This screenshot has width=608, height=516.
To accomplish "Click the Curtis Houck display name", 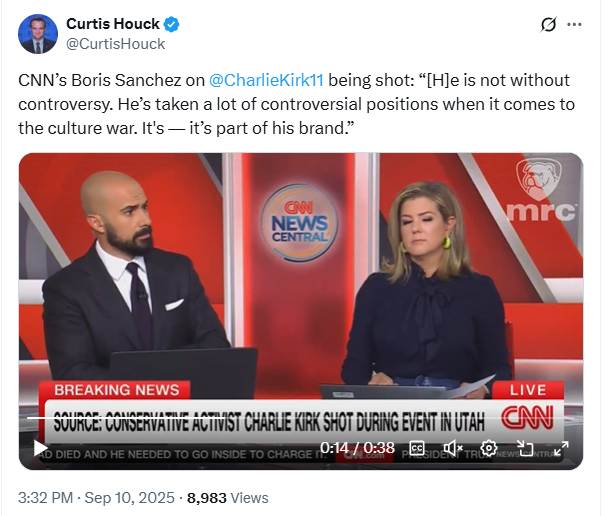I will pyautogui.click(x=113, y=24).
